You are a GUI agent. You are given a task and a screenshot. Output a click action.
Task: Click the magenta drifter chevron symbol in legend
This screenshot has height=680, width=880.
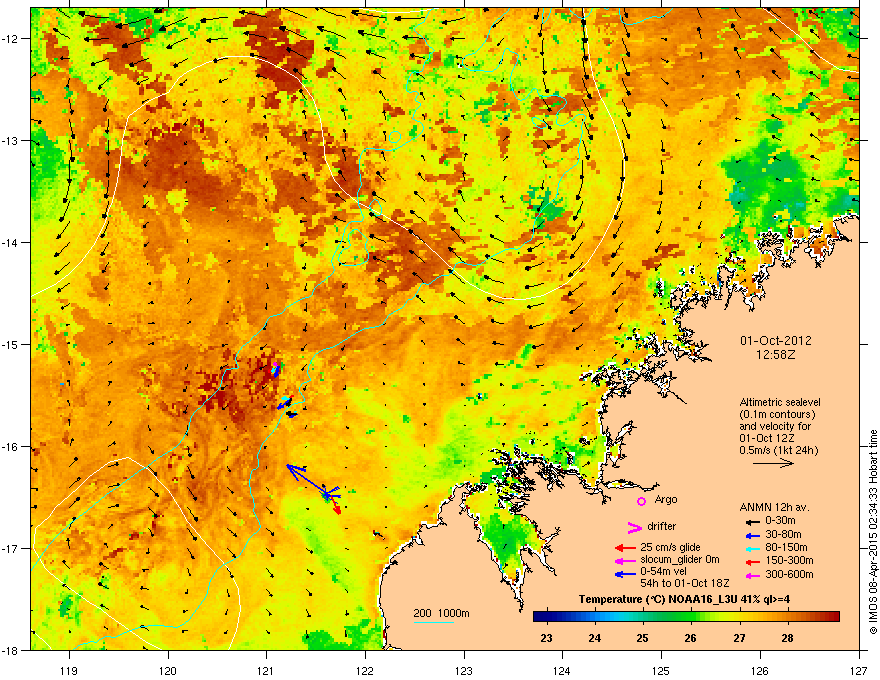click(635, 527)
